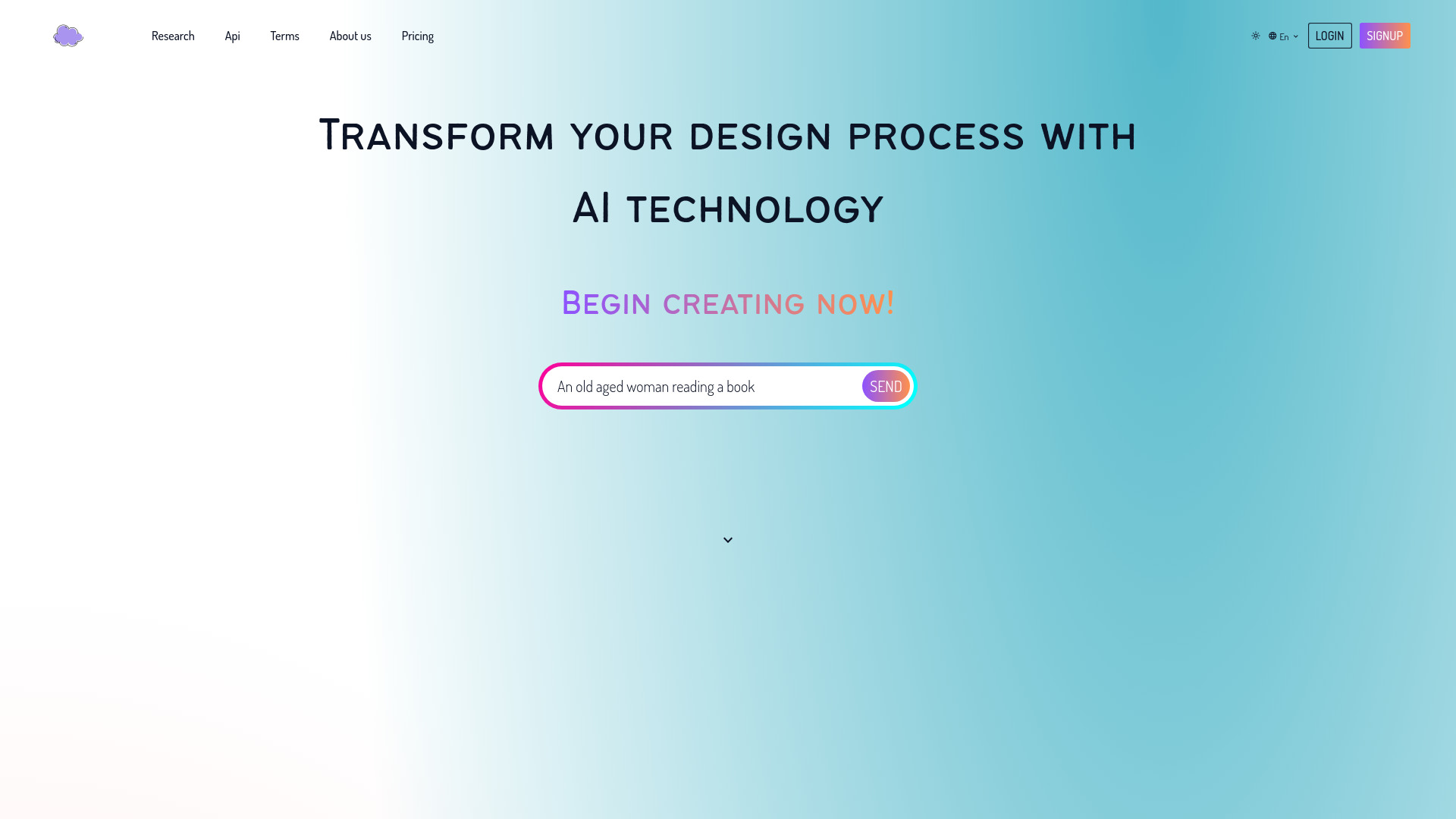Viewport: 1456px width, 819px height.
Task: Open the About us navigation menu item
Action: [x=350, y=35]
